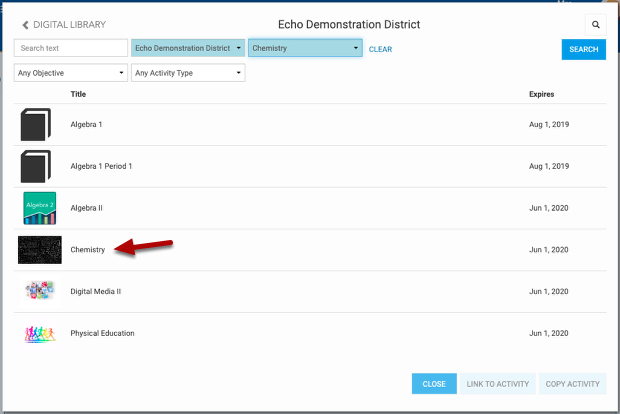The width and height of the screenshot is (620, 414).
Task: Click the blue Search button
Action: pyautogui.click(x=583, y=49)
